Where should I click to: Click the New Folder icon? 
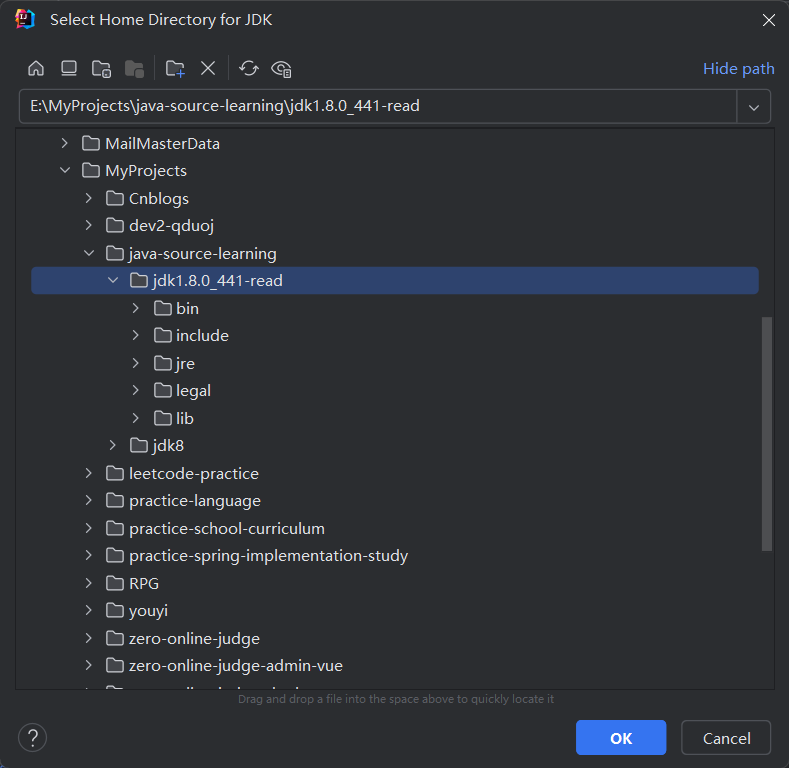coord(175,68)
